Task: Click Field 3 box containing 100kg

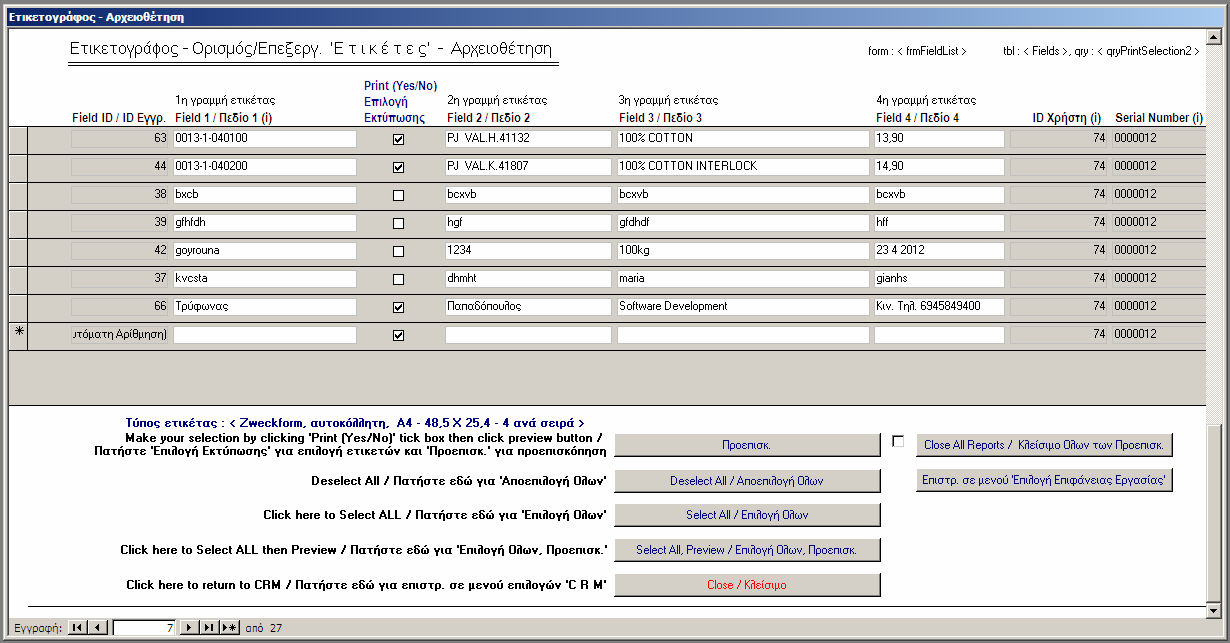Action: [x=743, y=251]
